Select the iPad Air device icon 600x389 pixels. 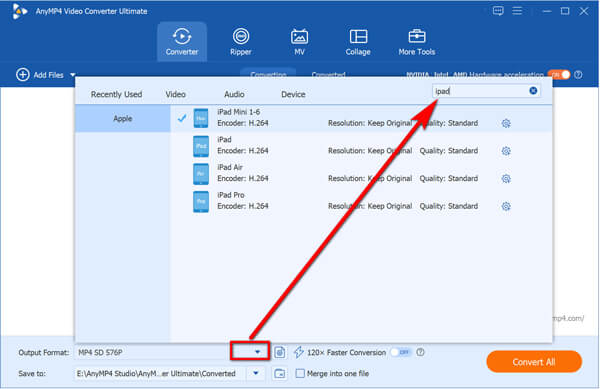click(x=201, y=174)
